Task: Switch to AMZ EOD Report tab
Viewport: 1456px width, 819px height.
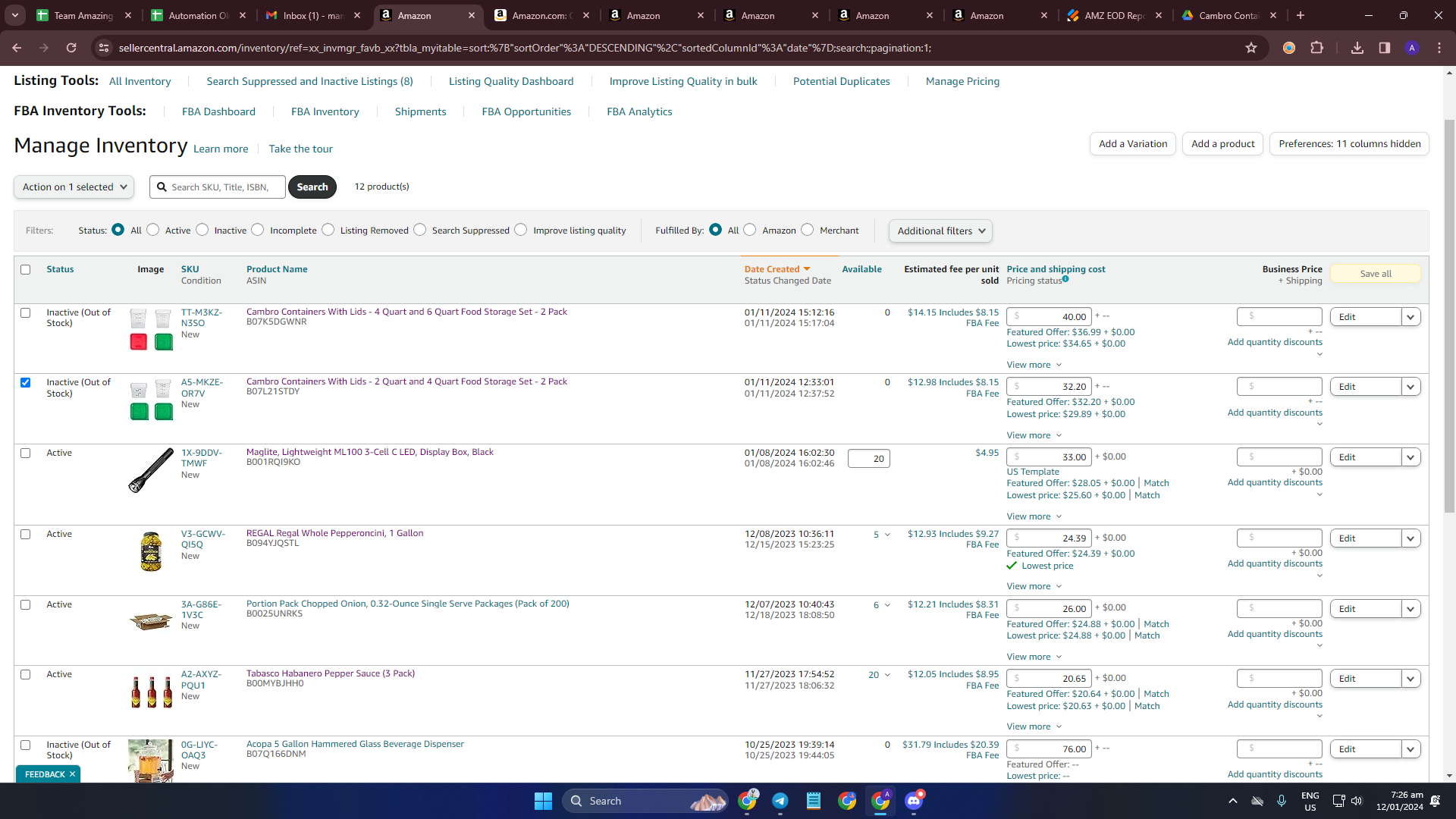Action: [1114, 15]
